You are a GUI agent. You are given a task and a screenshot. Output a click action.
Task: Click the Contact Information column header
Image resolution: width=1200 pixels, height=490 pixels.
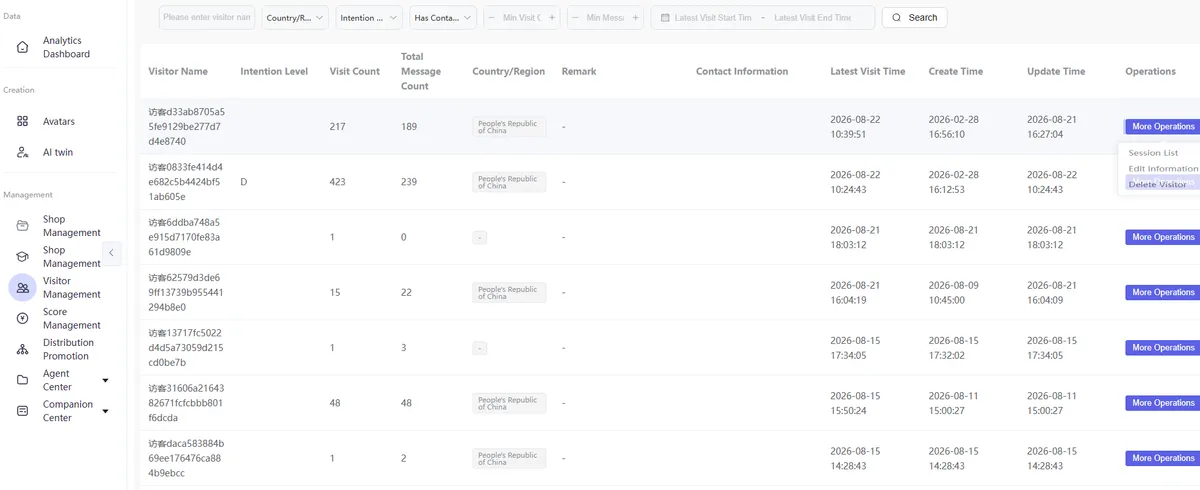pos(742,72)
